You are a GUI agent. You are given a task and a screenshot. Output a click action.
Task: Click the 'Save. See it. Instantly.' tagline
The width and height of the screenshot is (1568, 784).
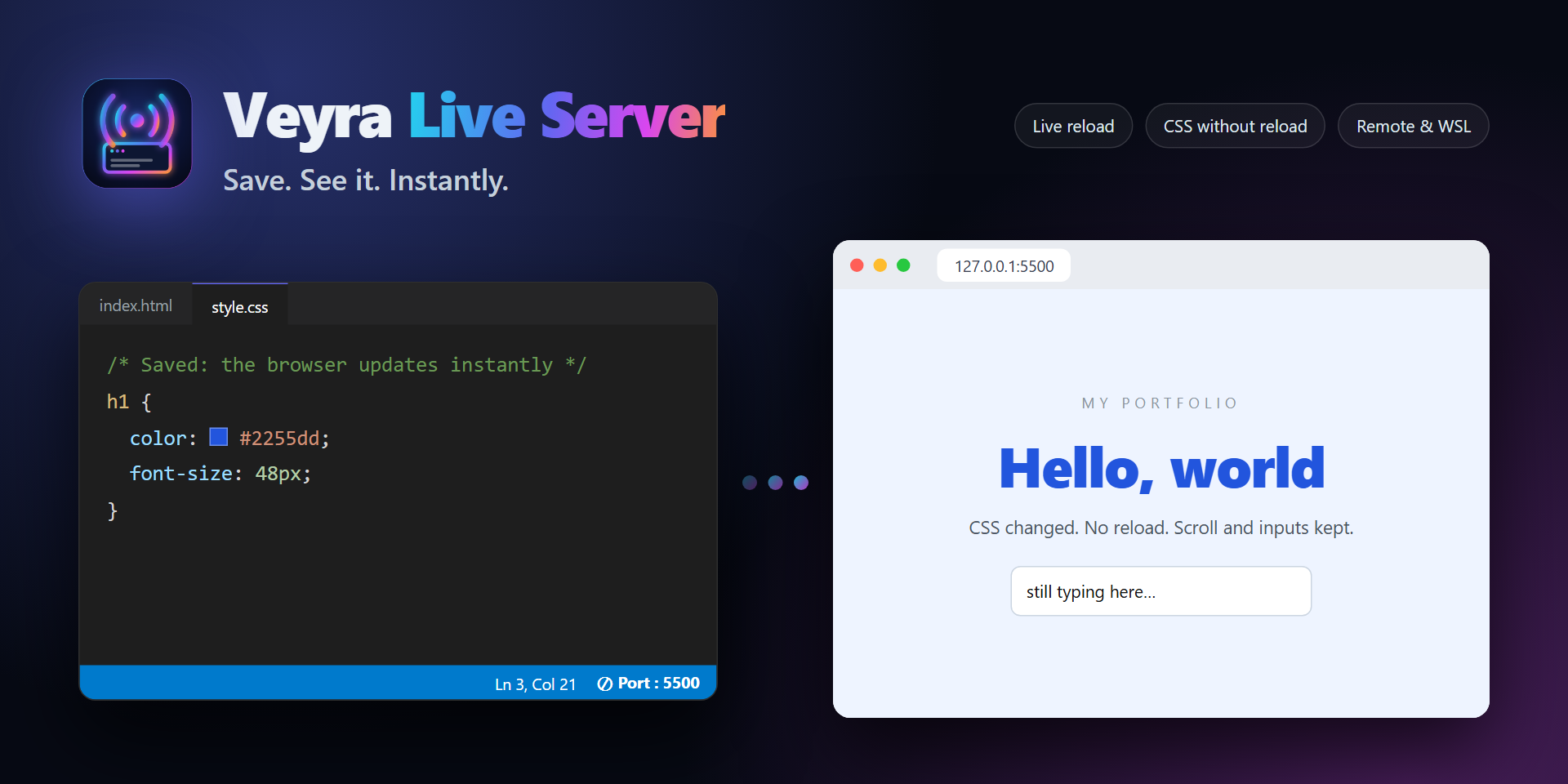[x=366, y=180]
